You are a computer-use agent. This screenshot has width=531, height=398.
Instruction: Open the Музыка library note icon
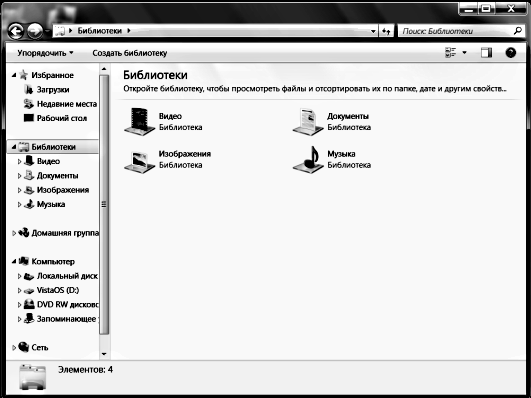[308, 160]
